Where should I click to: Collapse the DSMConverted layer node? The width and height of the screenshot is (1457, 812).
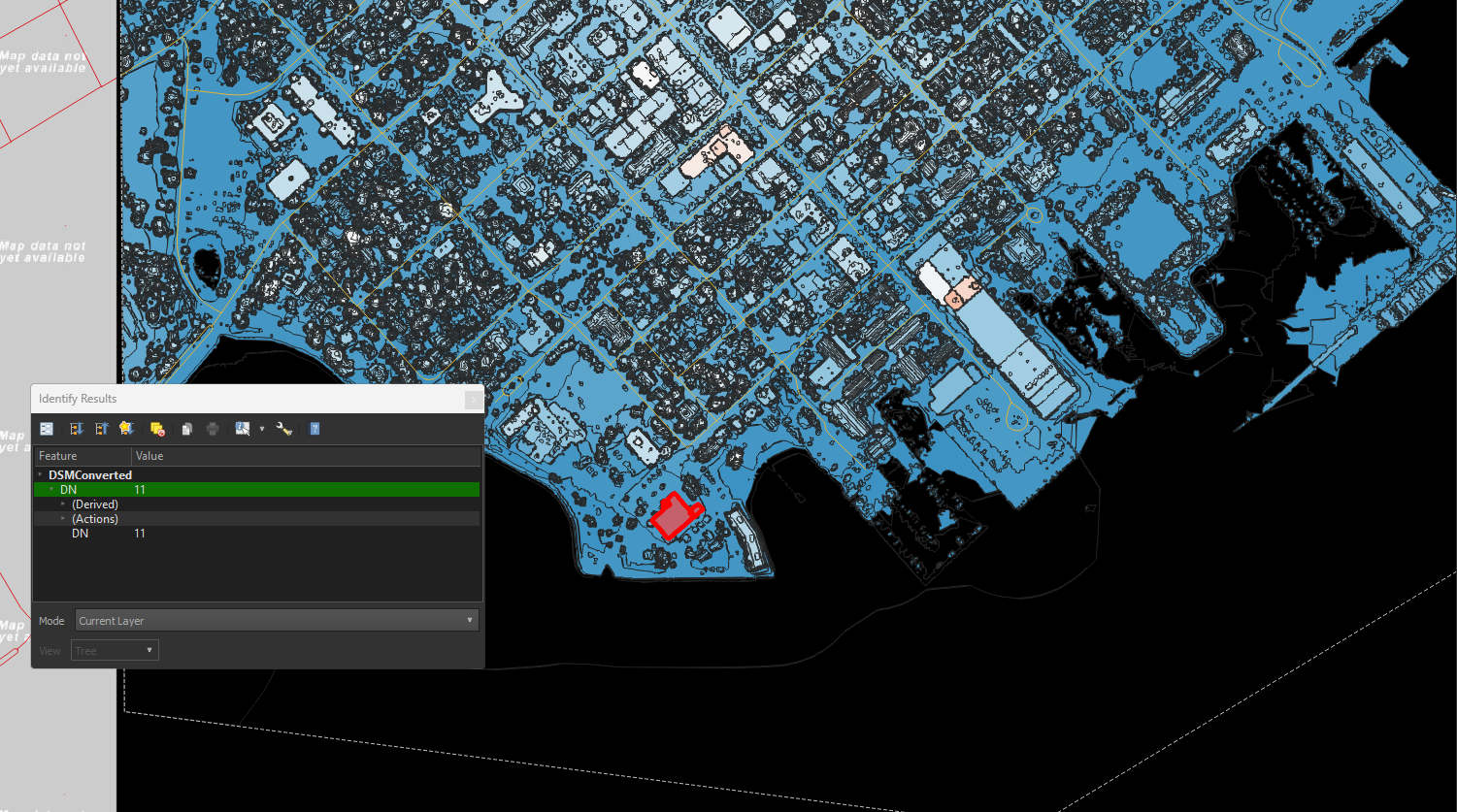(41, 475)
